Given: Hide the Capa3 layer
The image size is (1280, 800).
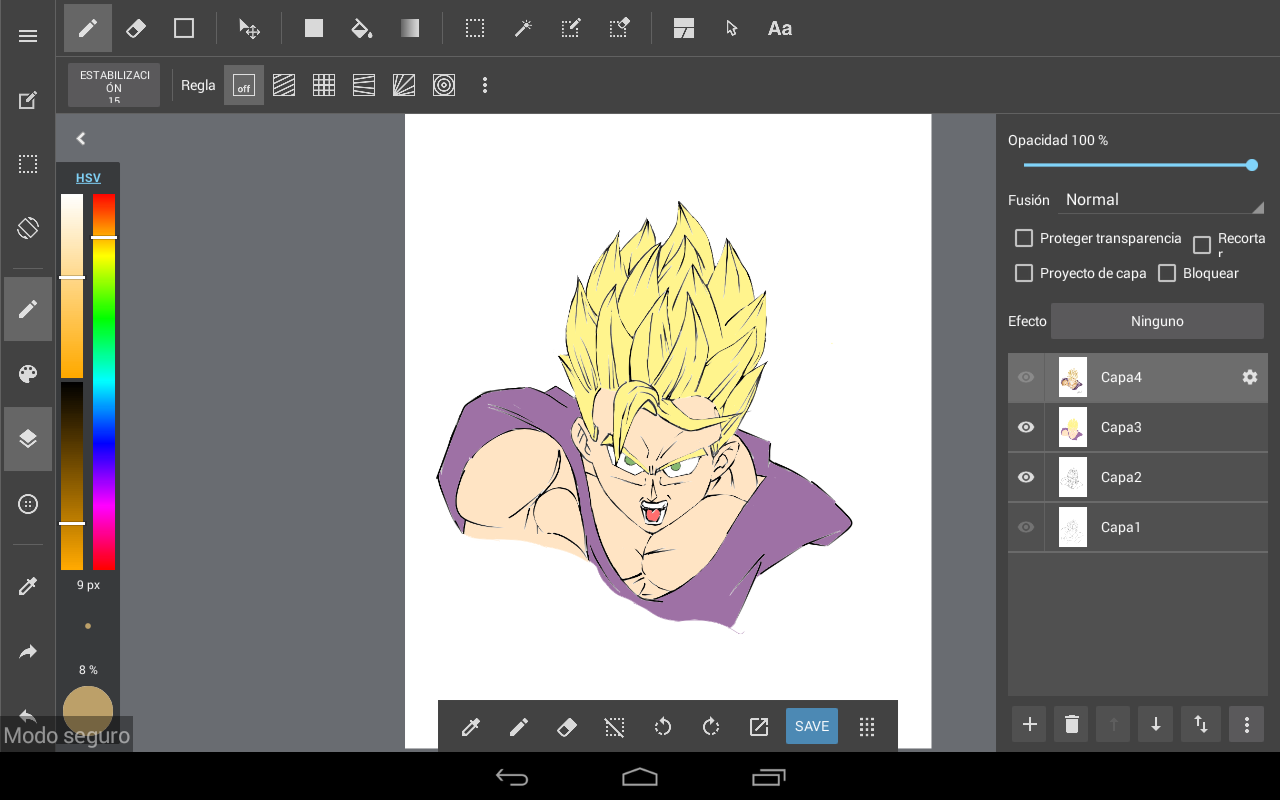Looking at the screenshot, I should click(x=1026, y=427).
